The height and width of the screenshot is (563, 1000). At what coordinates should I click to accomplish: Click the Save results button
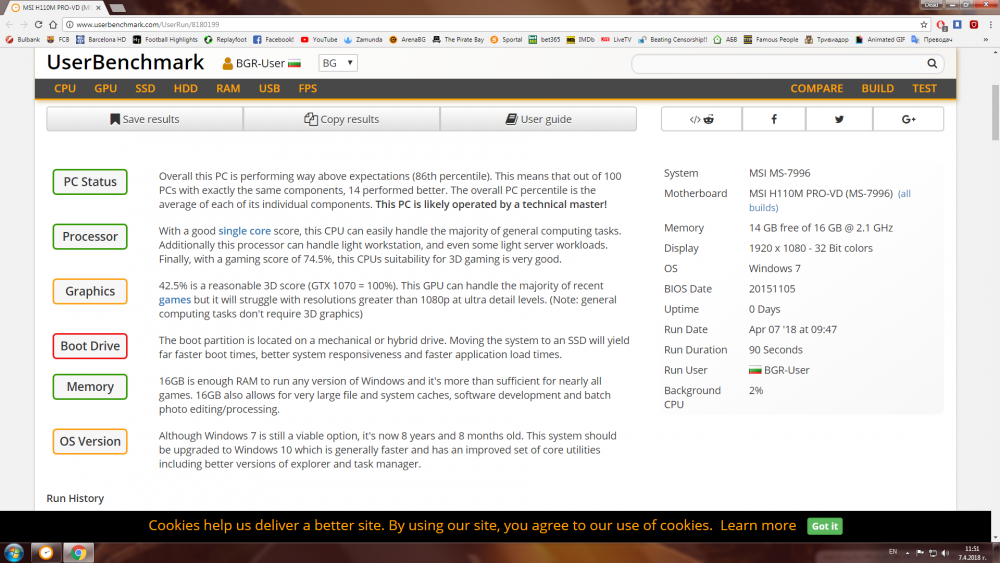pos(145,119)
